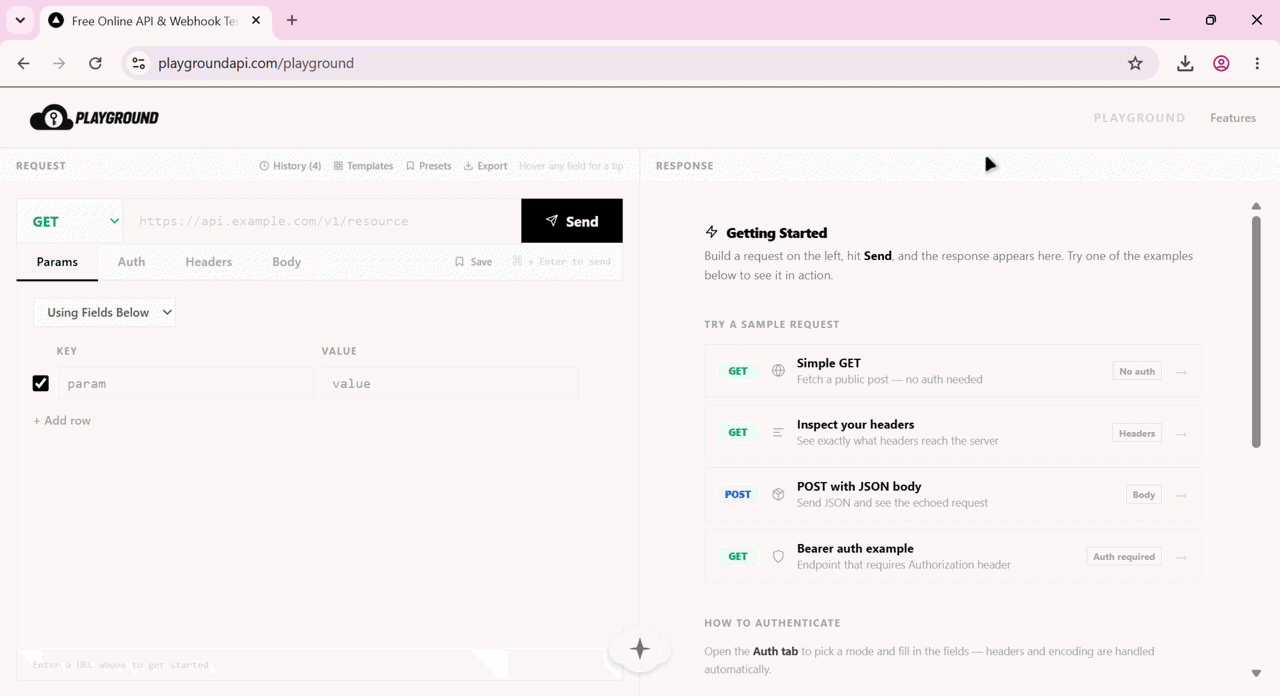1280x696 pixels.
Task: Open POST with JSON body sample
Action: (x=952, y=494)
